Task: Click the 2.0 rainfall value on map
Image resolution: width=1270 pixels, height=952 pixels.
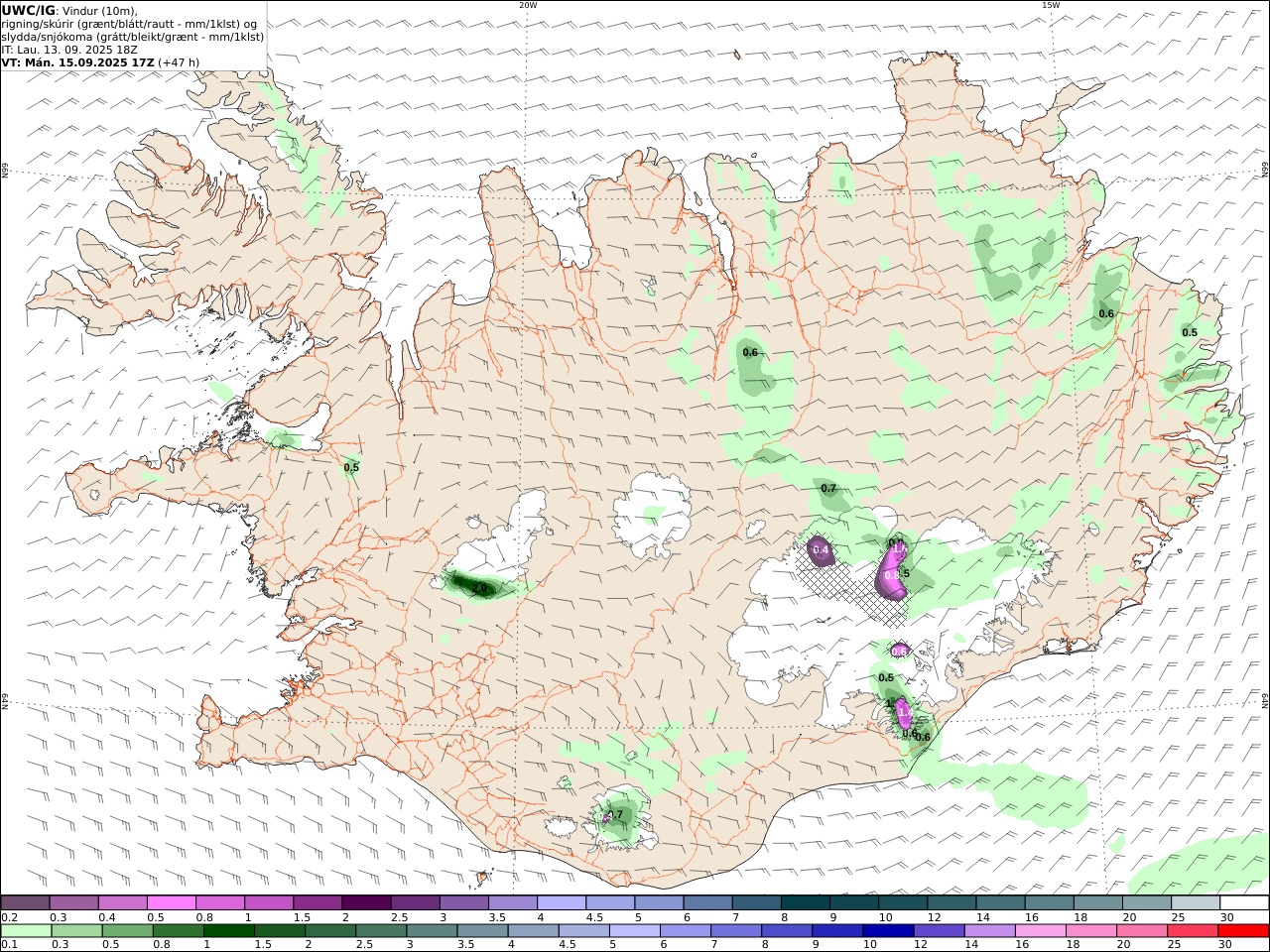Action: (x=479, y=589)
